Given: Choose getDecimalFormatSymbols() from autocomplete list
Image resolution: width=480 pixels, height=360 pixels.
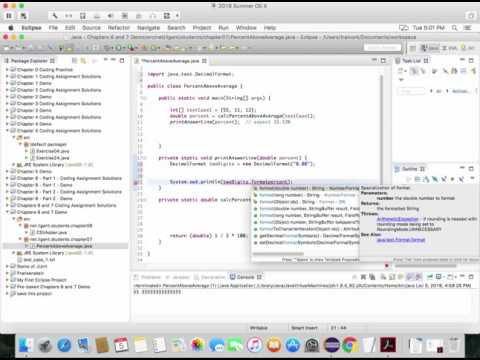Looking at the screenshot, I should point(306,236).
